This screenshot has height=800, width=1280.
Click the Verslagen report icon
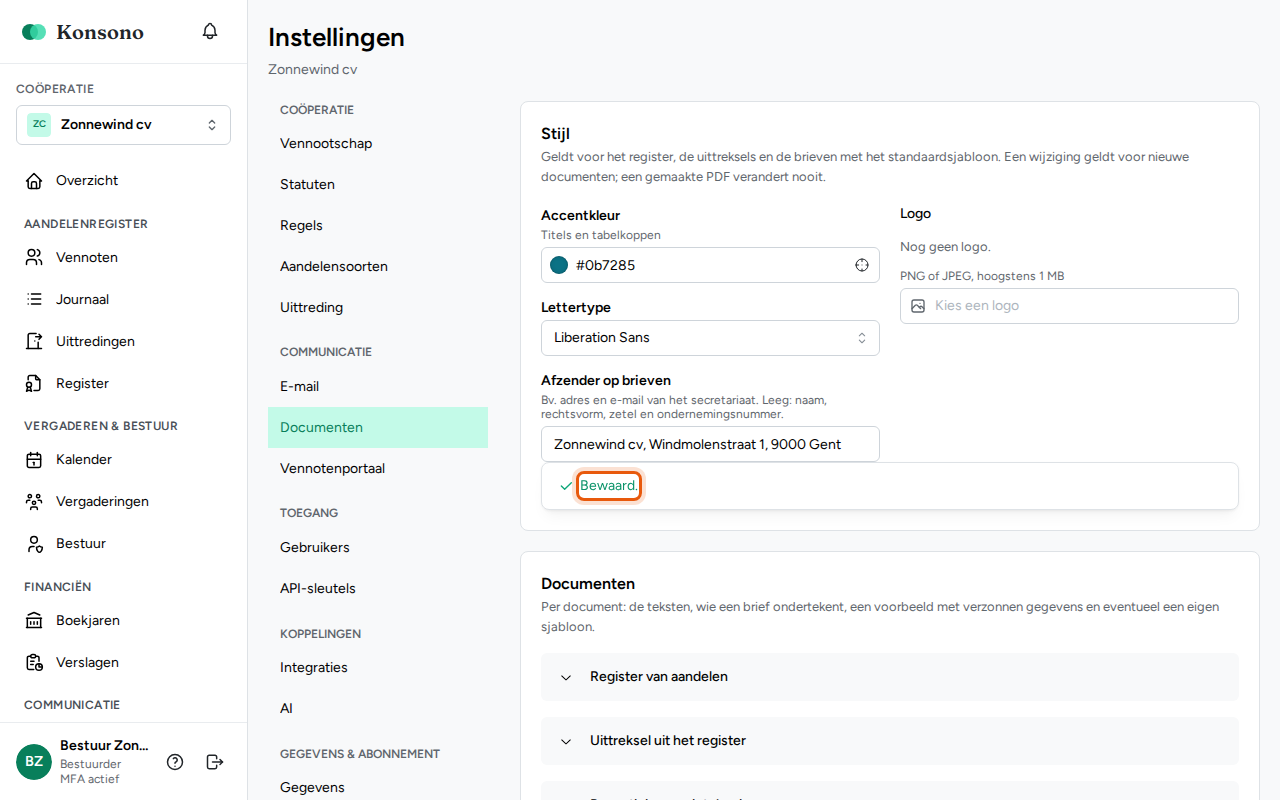click(34, 663)
